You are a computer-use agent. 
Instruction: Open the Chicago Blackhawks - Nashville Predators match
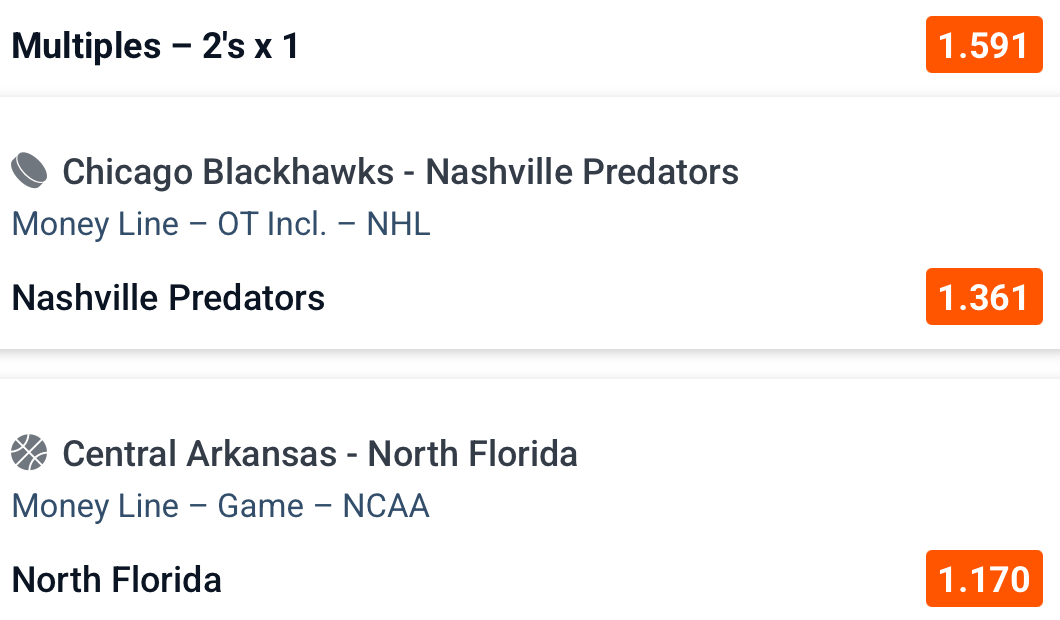pos(400,172)
